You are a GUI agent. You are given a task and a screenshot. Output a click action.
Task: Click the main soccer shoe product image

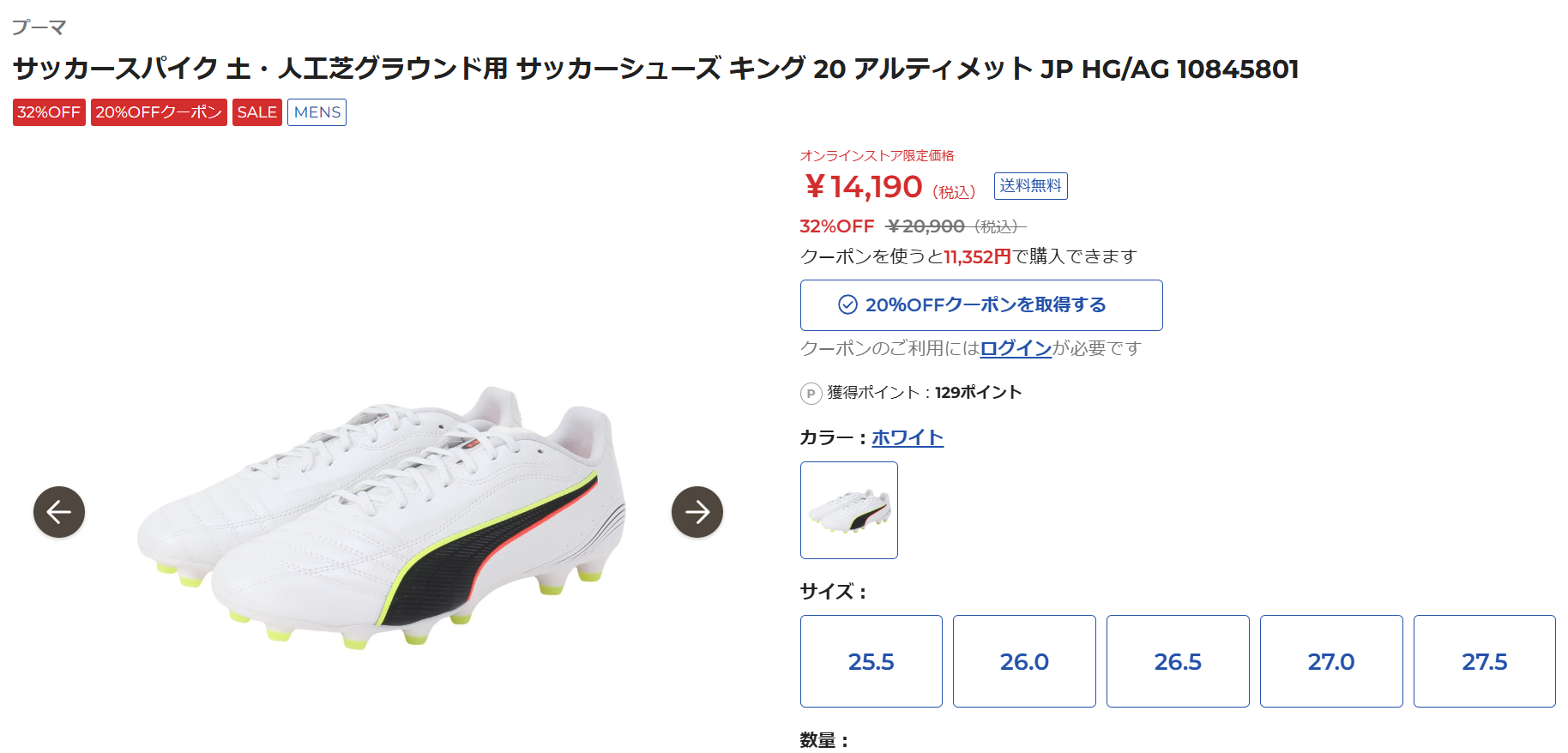click(382, 515)
